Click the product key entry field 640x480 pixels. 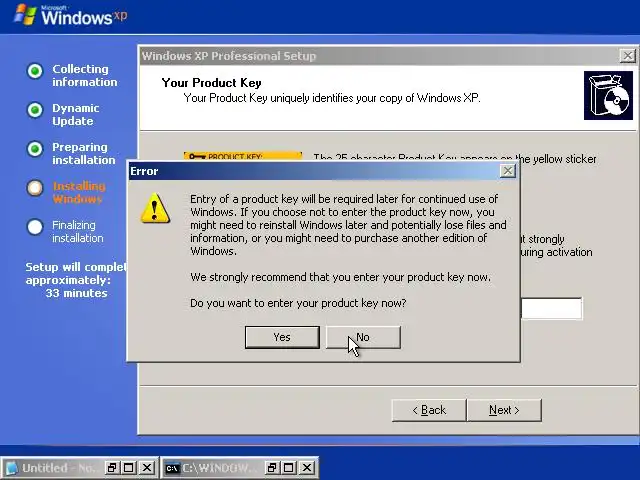coord(551,308)
